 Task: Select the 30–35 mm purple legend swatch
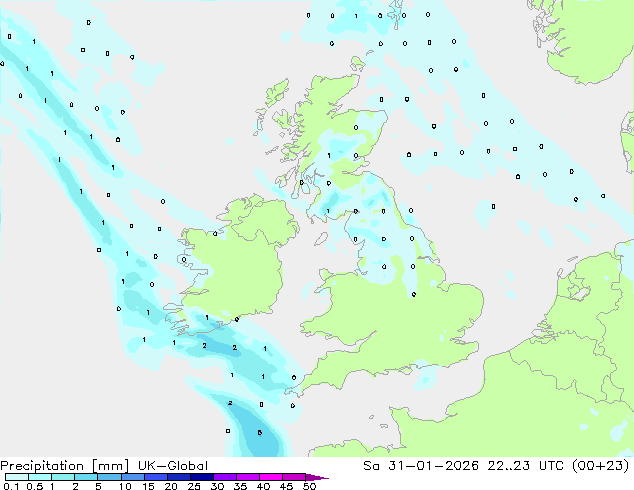coord(224,477)
